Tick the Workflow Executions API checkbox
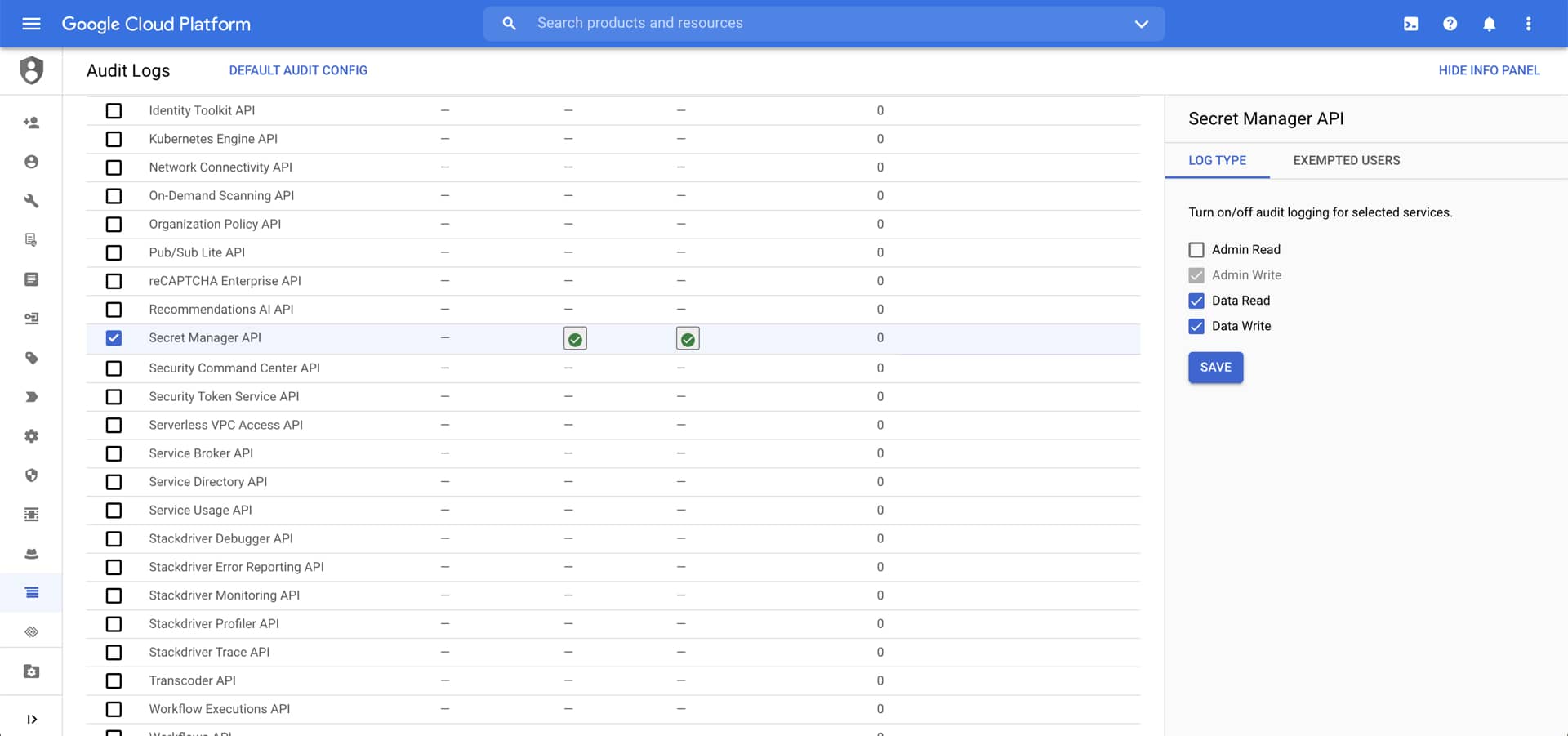The width and height of the screenshot is (1568, 736). coord(114,709)
